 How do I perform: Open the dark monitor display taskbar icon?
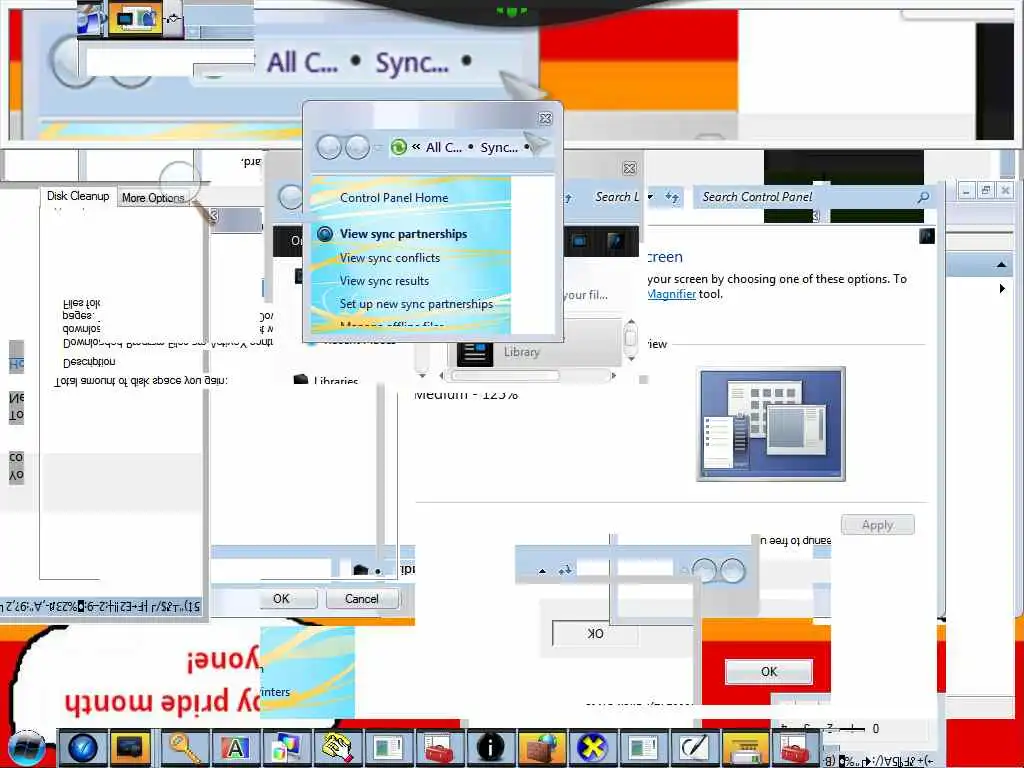point(129,748)
